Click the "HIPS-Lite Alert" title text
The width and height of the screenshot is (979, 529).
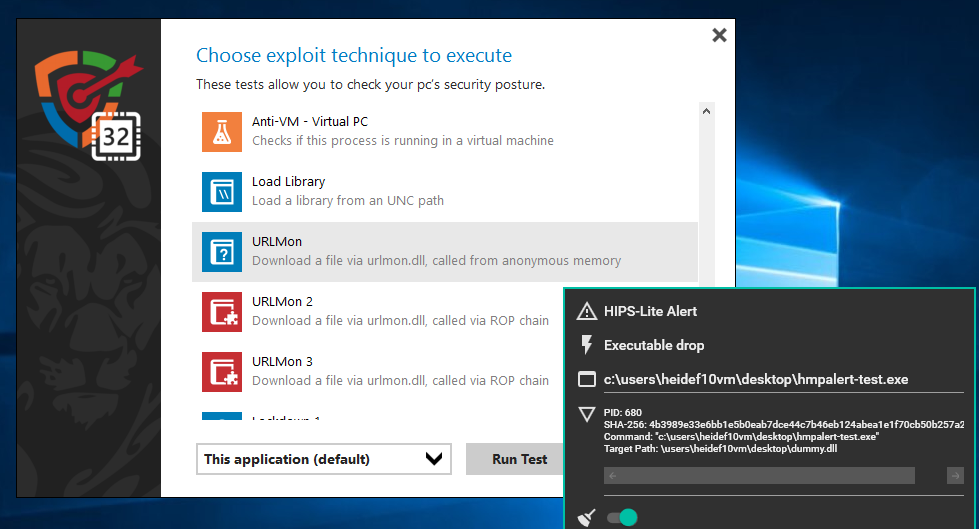pos(650,311)
